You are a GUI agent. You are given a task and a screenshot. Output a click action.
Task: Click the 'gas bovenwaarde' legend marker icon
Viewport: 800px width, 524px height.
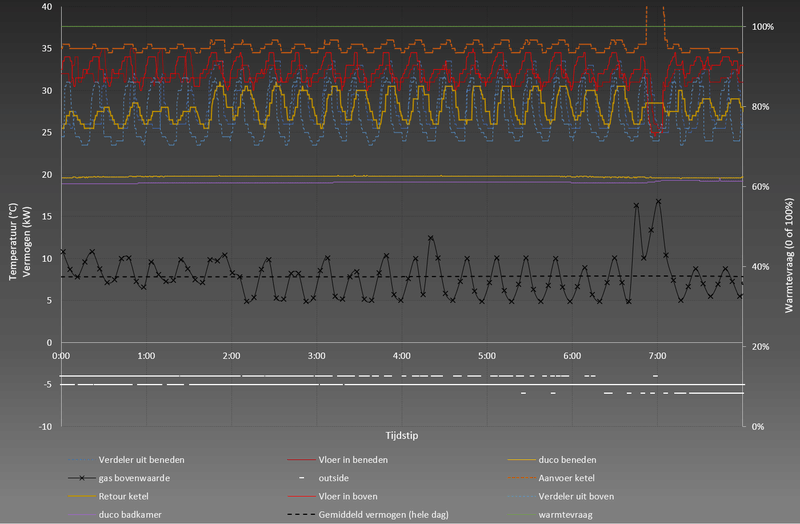coord(80,478)
